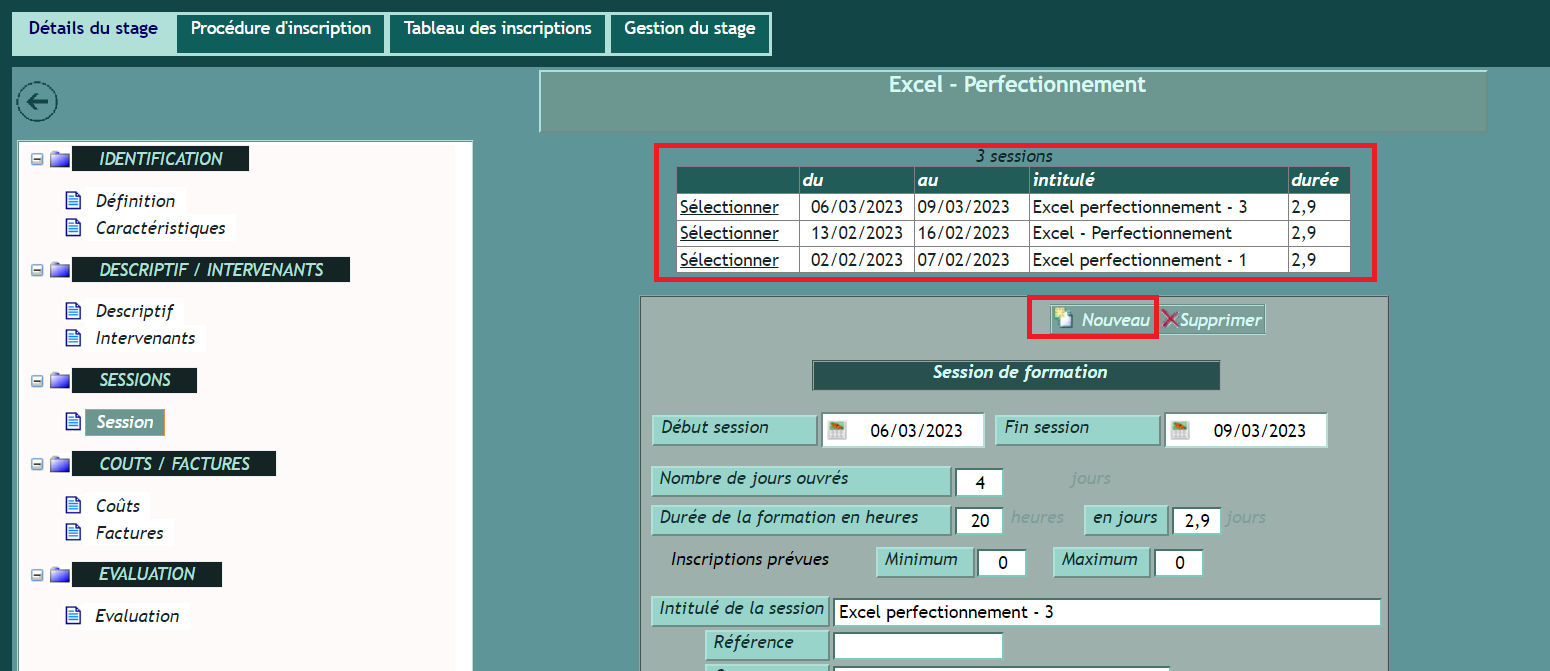Open calendar picker for Fin session
Screen dimensions: 1550x671
[x=1180, y=430]
